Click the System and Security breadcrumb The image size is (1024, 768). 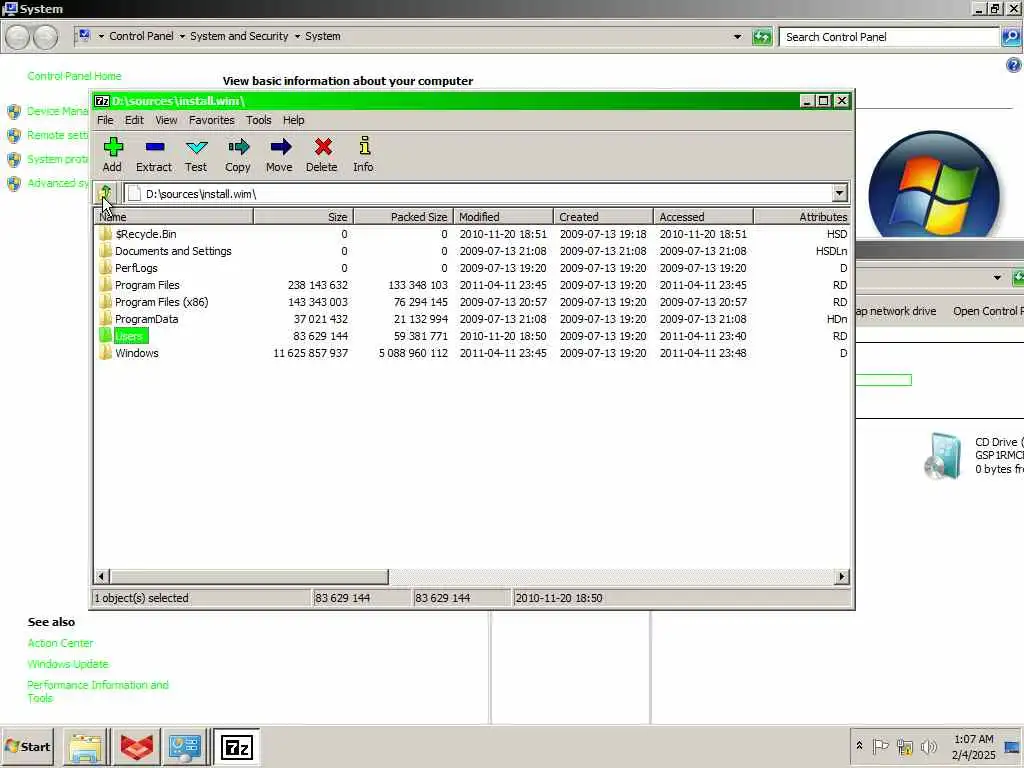click(239, 37)
